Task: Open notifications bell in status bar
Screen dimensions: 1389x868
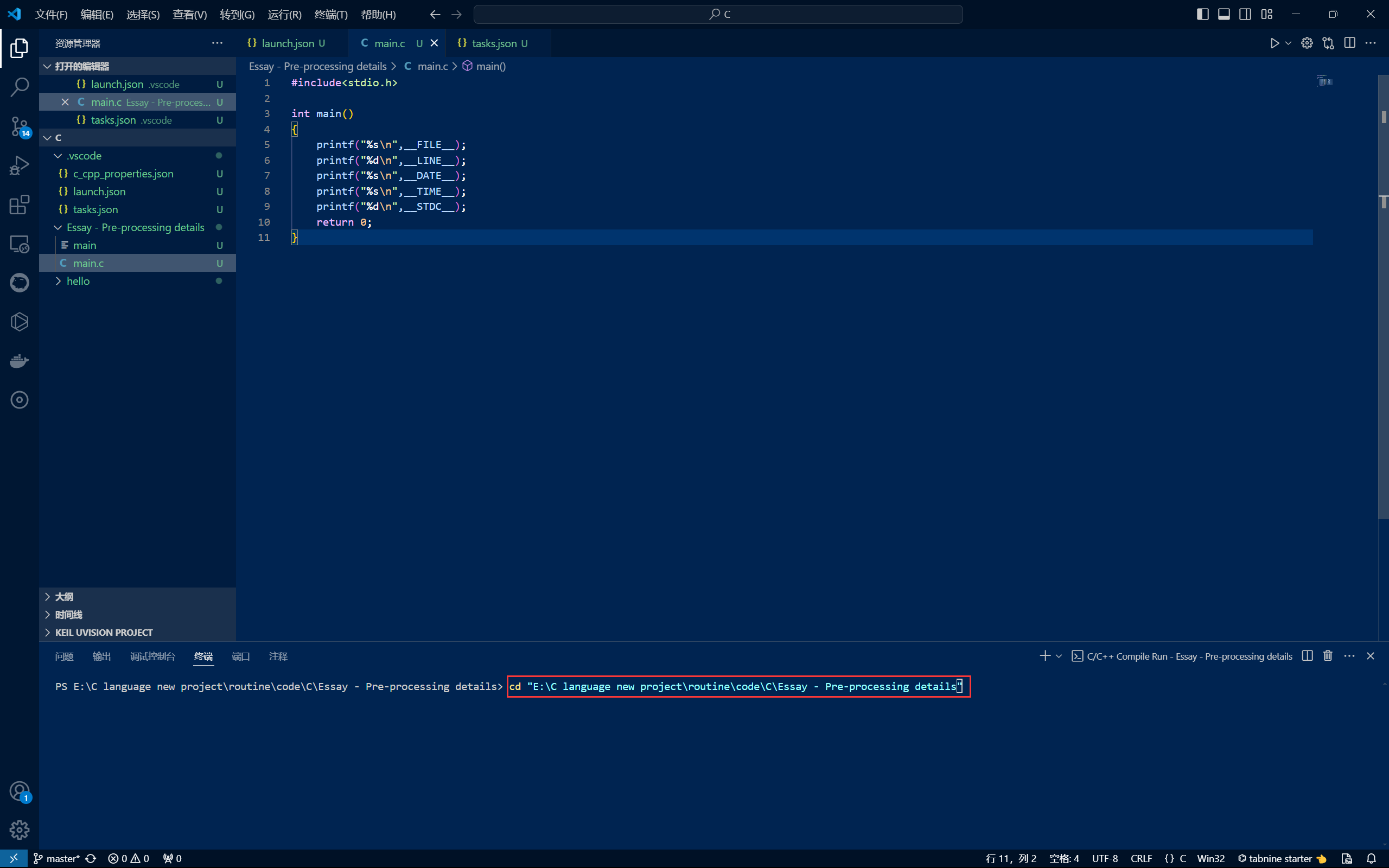Action: click(1371, 858)
